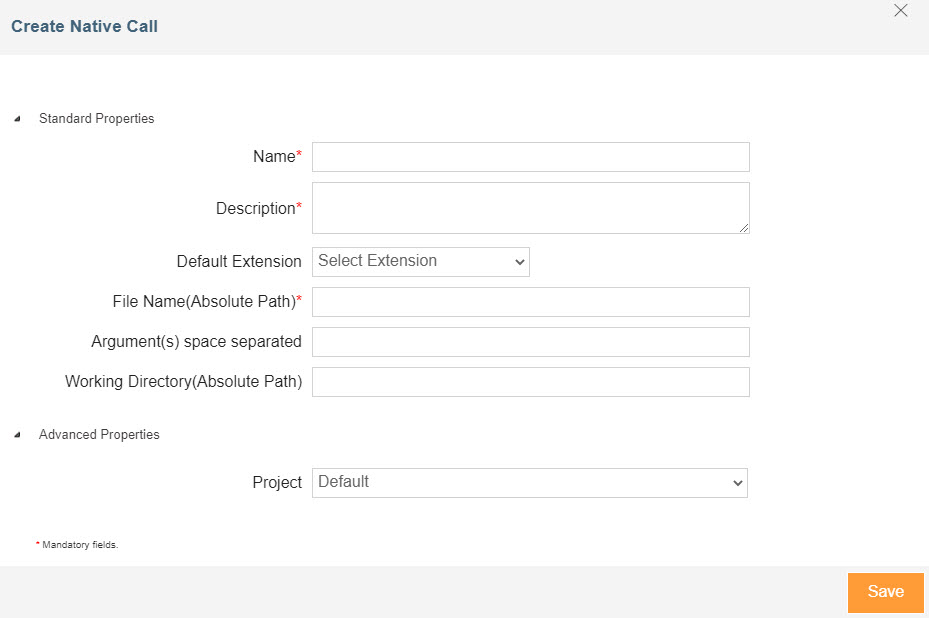Open the Select Extension dropdown
Viewport: 929px width, 618px height.
coord(421,261)
